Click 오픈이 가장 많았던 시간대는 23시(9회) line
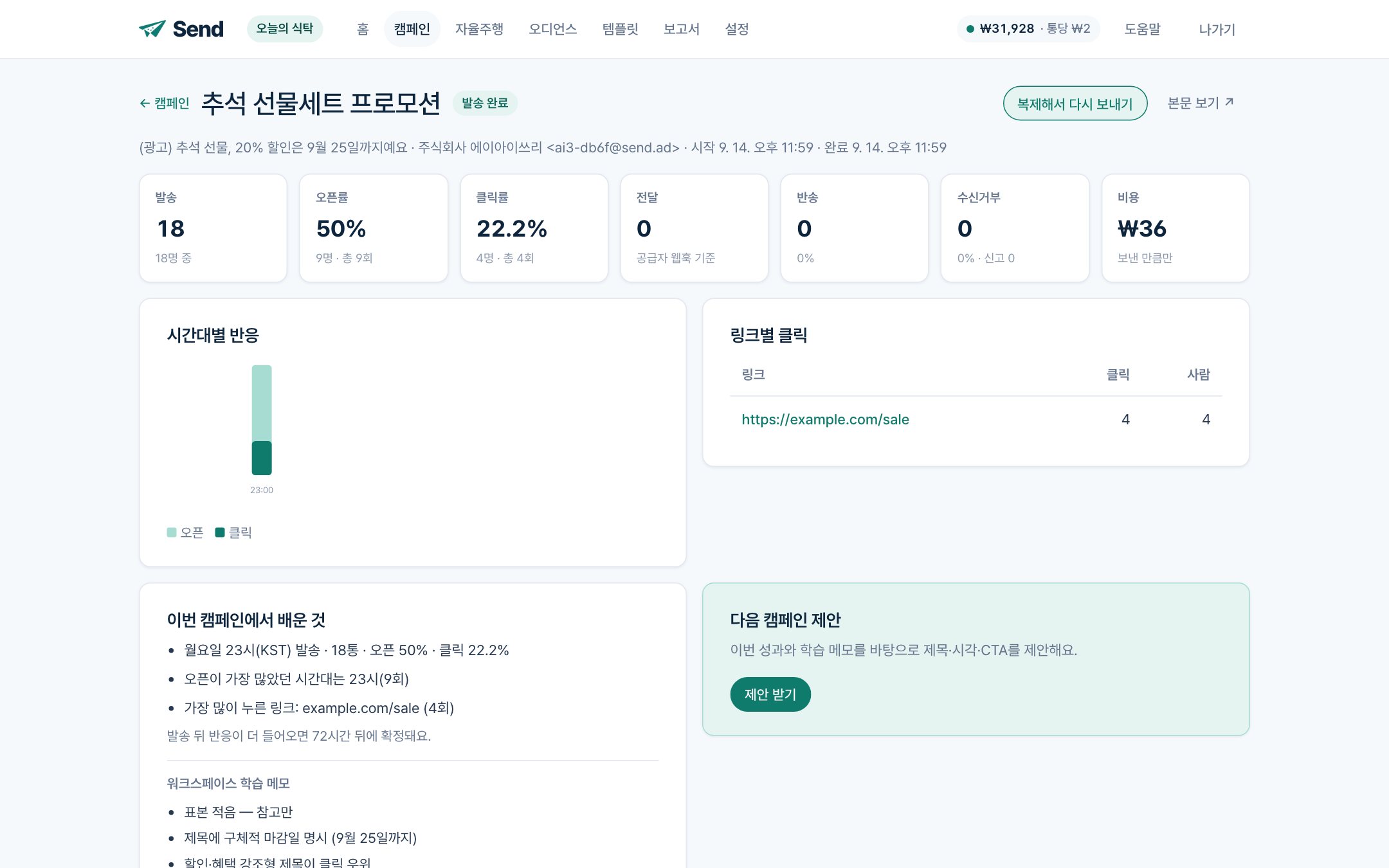 pos(296,679)
